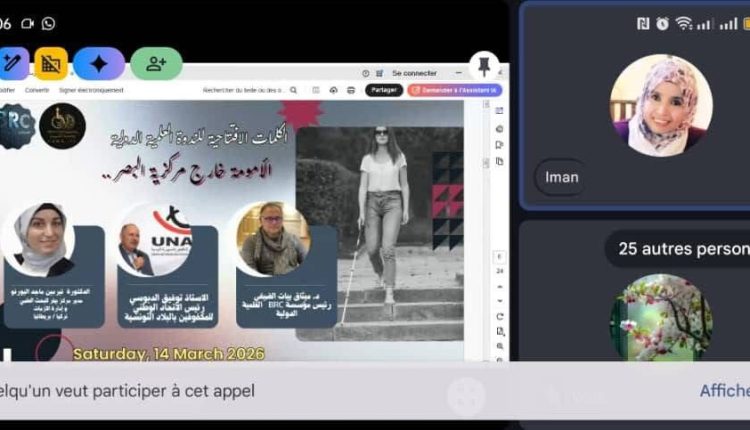Click Demander à l'Assistant IA button

[454, 90]
